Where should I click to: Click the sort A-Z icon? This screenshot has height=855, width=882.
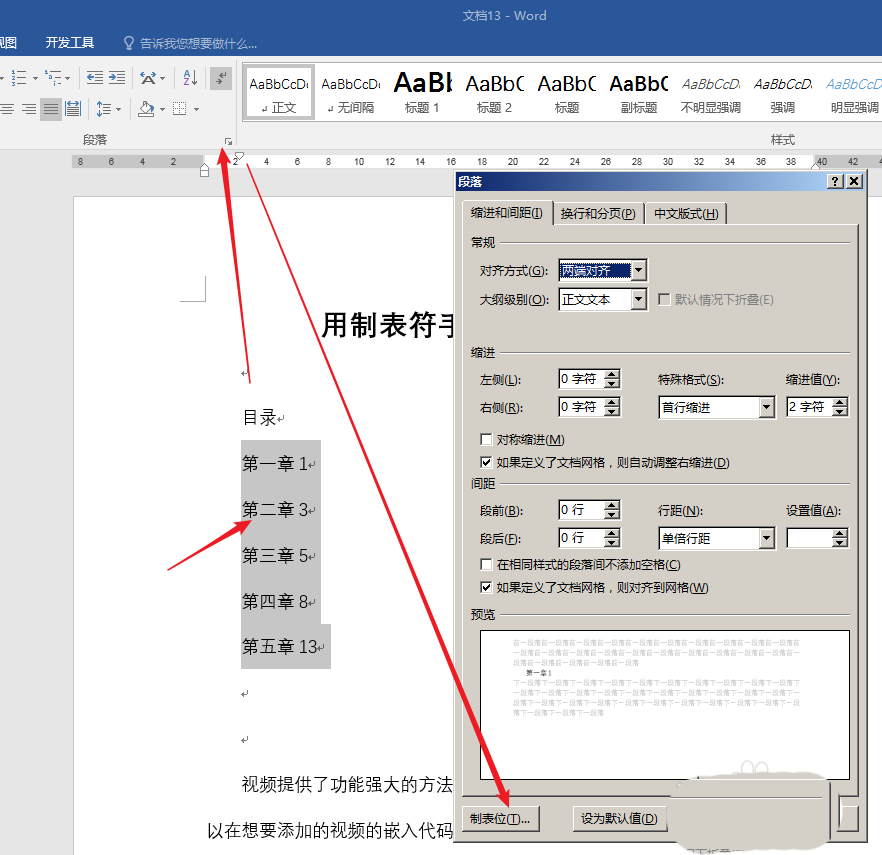(x=189, y=78)
